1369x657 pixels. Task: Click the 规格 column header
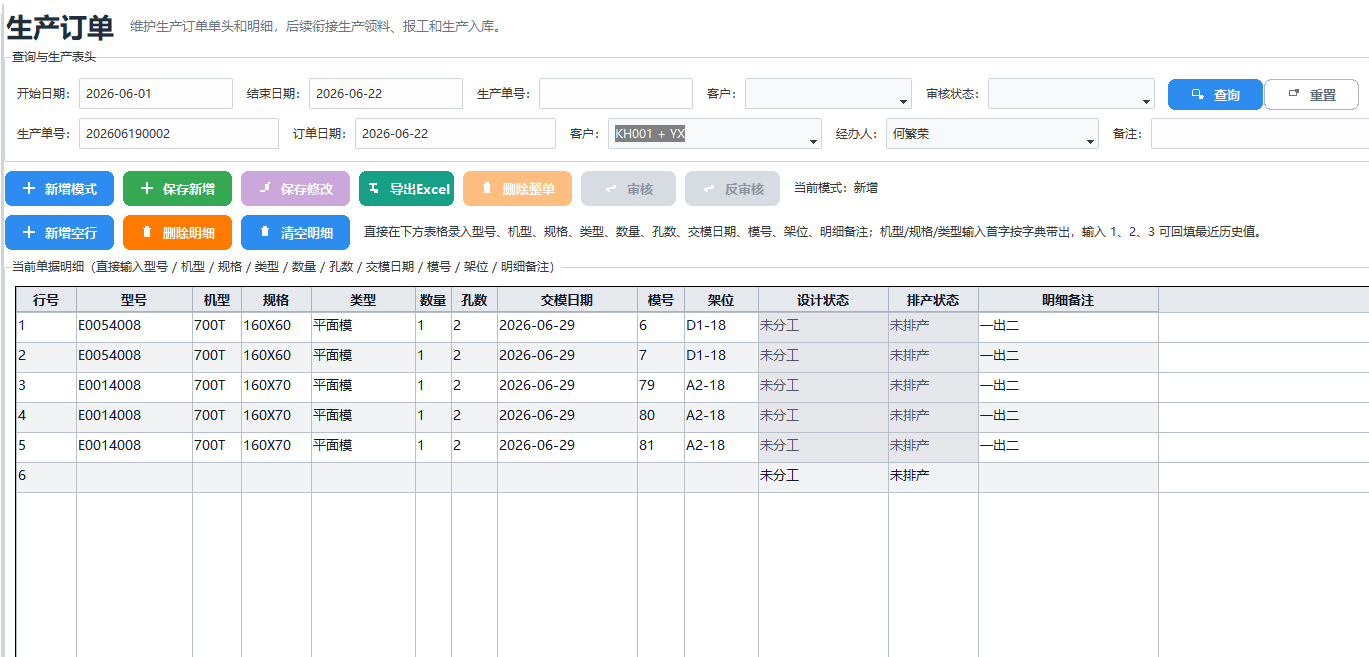point(276,300)
